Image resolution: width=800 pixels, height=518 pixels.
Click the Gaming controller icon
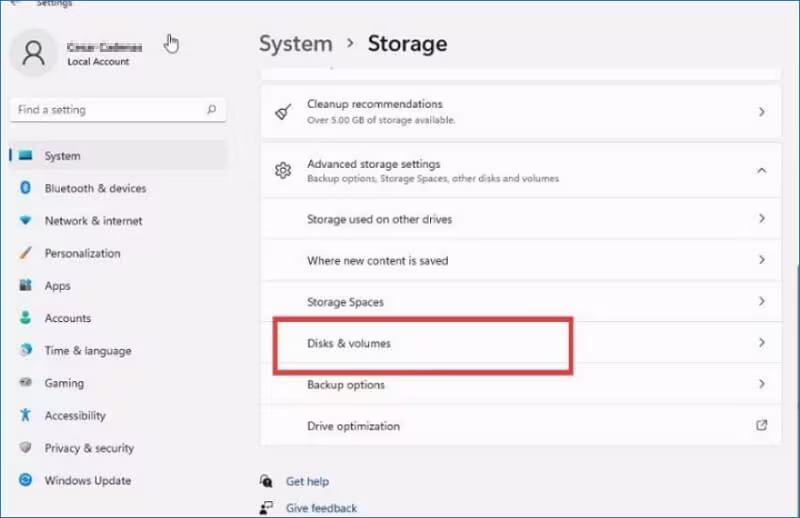[25, 383]
